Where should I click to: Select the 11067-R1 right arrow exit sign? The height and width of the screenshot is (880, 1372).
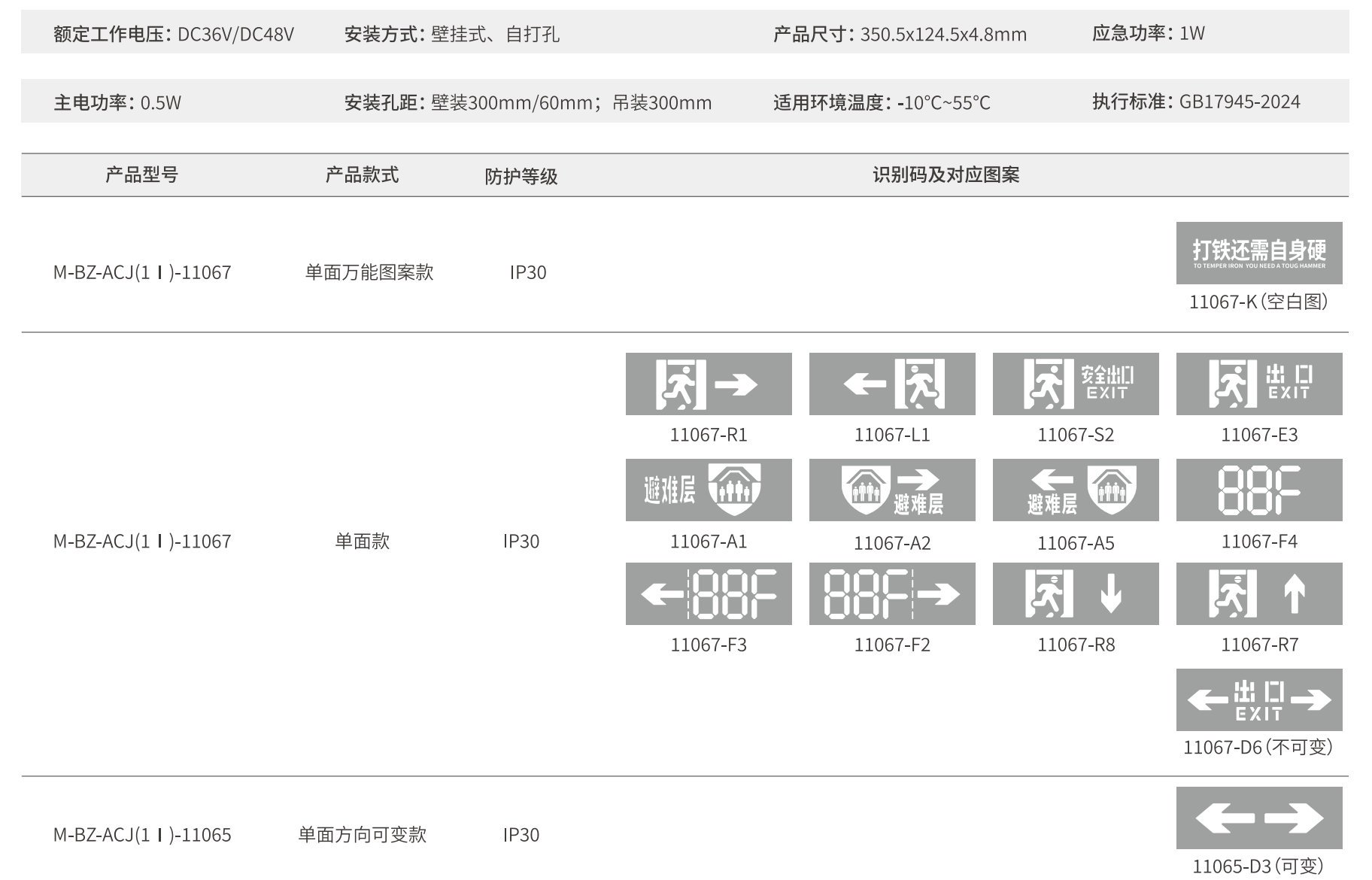pyautogui.click(x=709, y=384)
